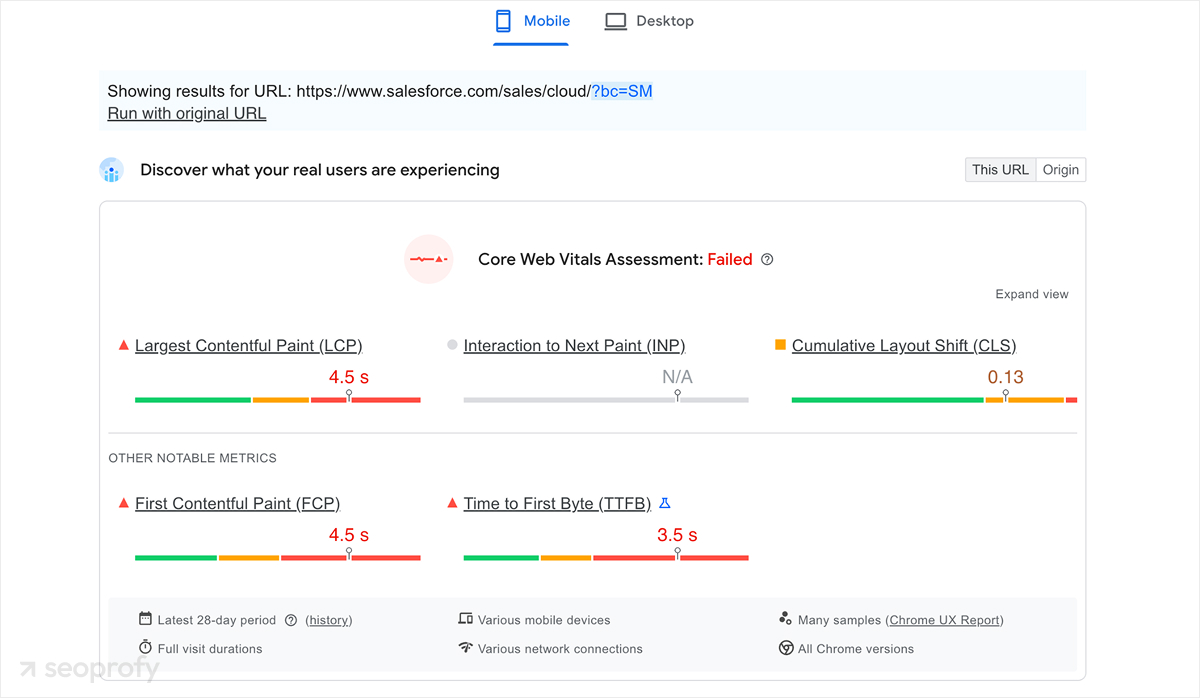Click the experimental flask icon beside TTFB
Image resolution: width=1200 pixels, height=698 pixels.
coord(665,503)
